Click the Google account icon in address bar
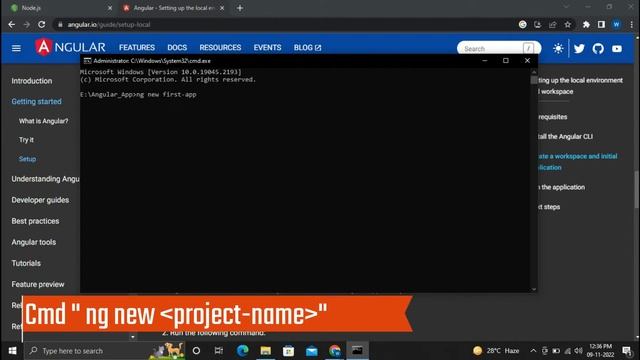The height and width of the screenshot is (360, 640). click(x=522, y=24)
